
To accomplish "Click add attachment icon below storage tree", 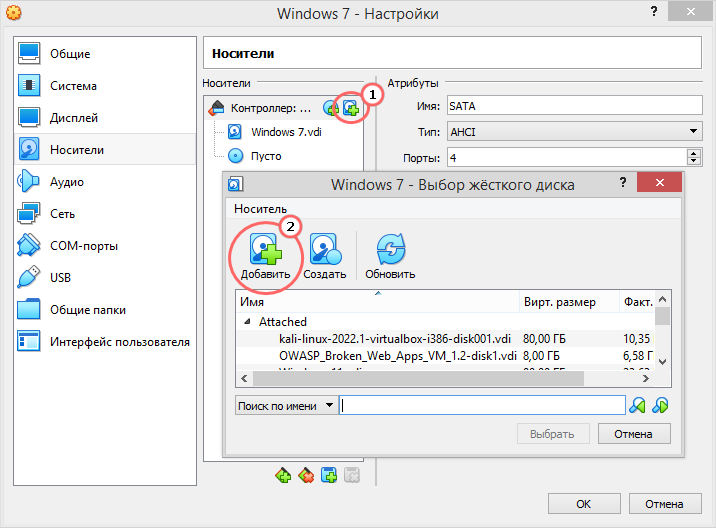I will click(x=329, y=475).
